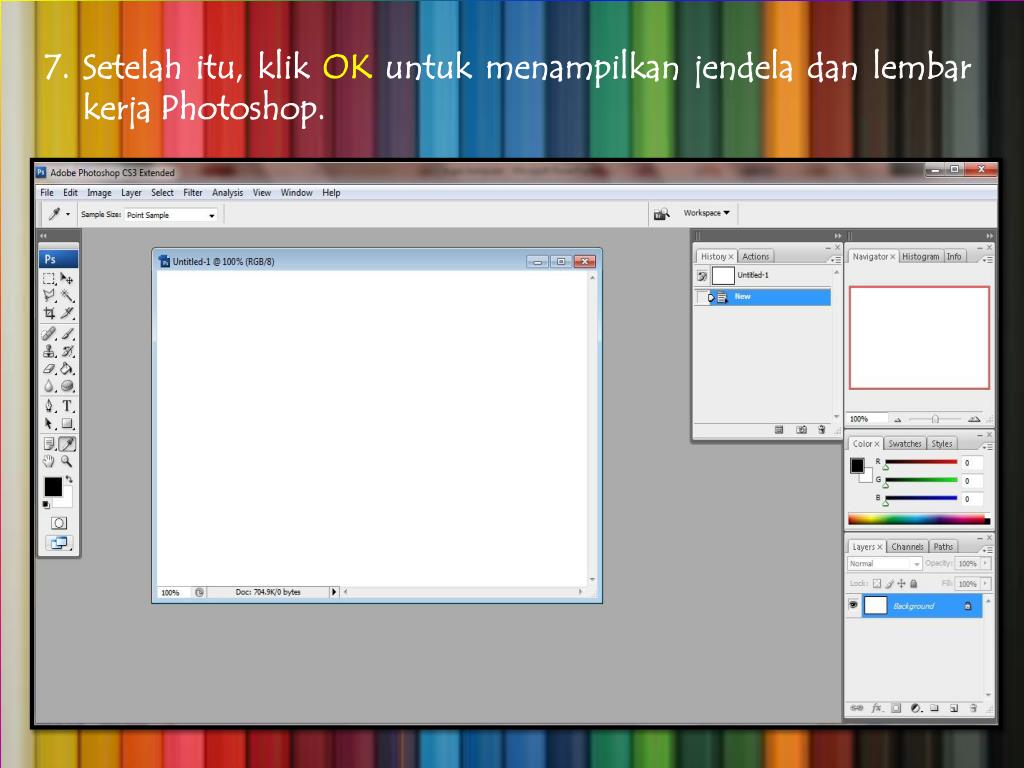Select the Rectangular Marquee tool
This screenshot has width=1024, height=768.
tap(49, 279)
